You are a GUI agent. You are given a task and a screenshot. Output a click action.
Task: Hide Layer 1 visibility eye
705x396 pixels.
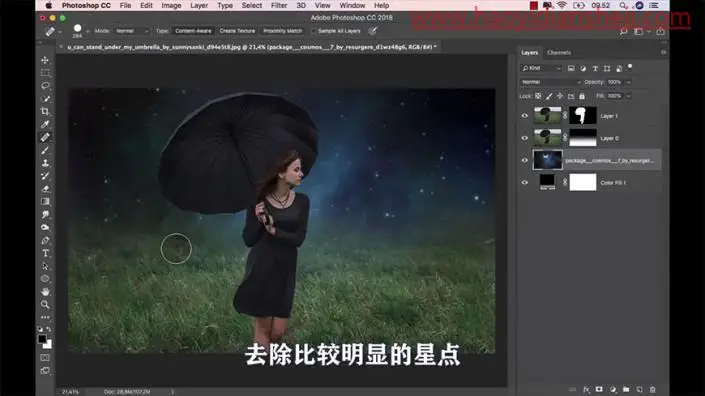coord(525,116)
